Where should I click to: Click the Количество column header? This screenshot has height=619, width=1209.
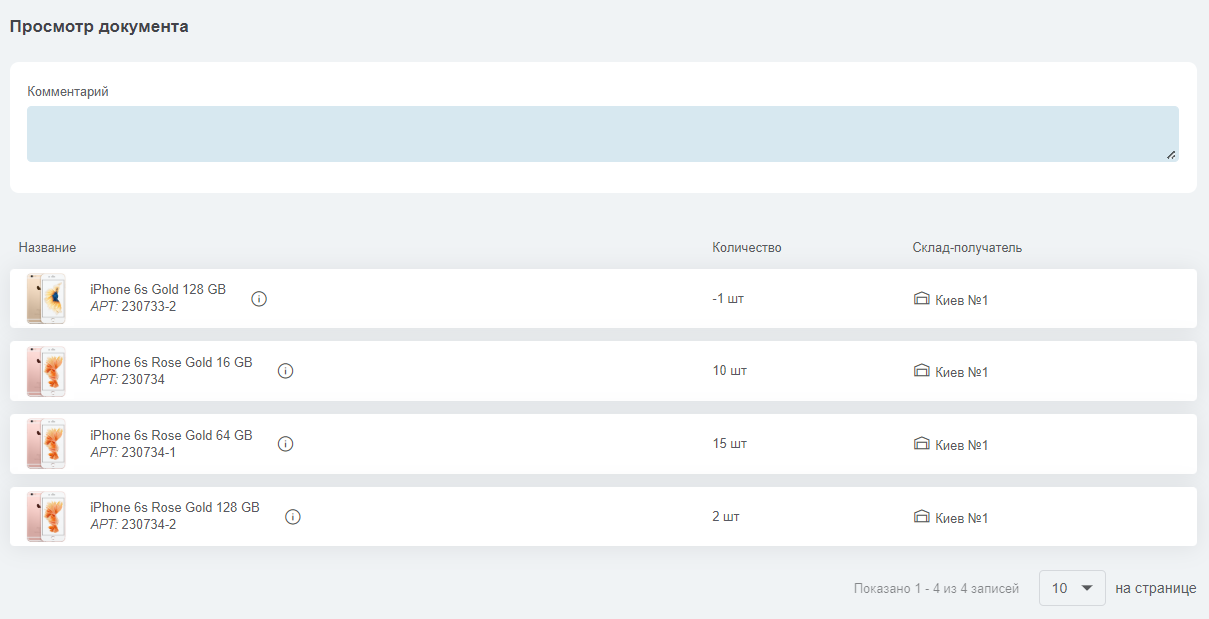(x=747, y=247)
